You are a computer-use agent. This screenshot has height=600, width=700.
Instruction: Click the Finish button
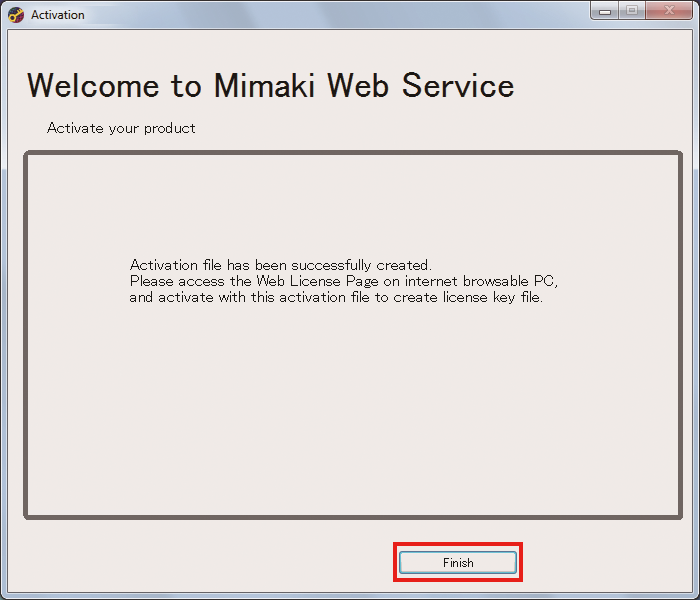(458, 563)
